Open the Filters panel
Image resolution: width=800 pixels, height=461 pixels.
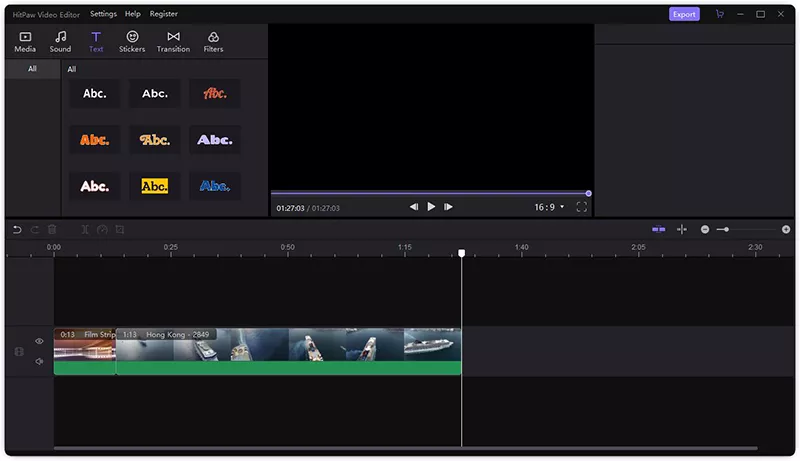pos(213,42)
